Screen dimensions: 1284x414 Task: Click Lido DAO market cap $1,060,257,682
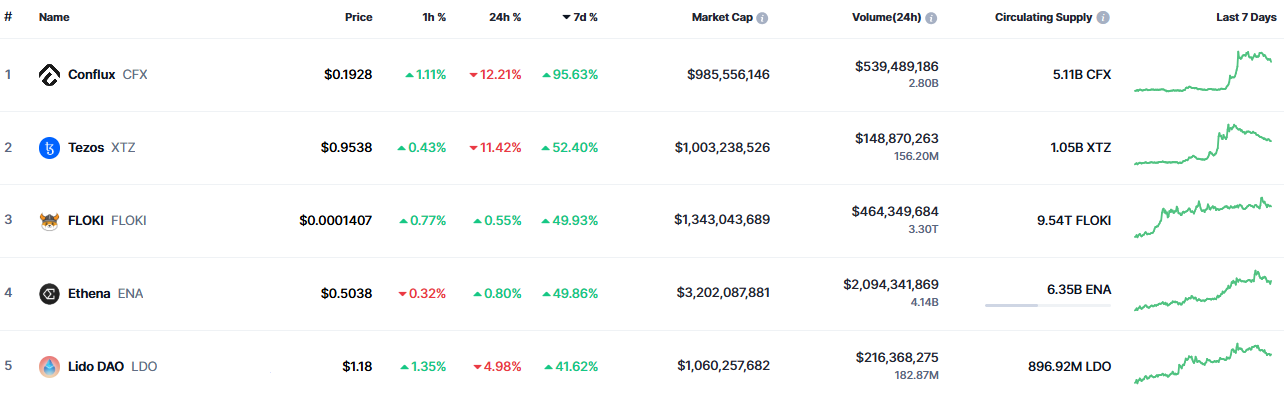point(724,367)
